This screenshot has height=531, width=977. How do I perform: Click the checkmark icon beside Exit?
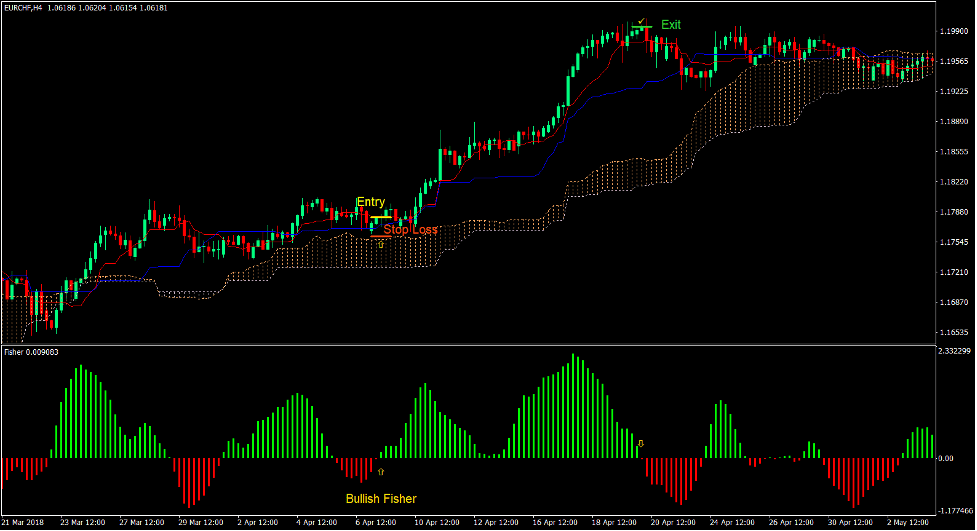642,21
